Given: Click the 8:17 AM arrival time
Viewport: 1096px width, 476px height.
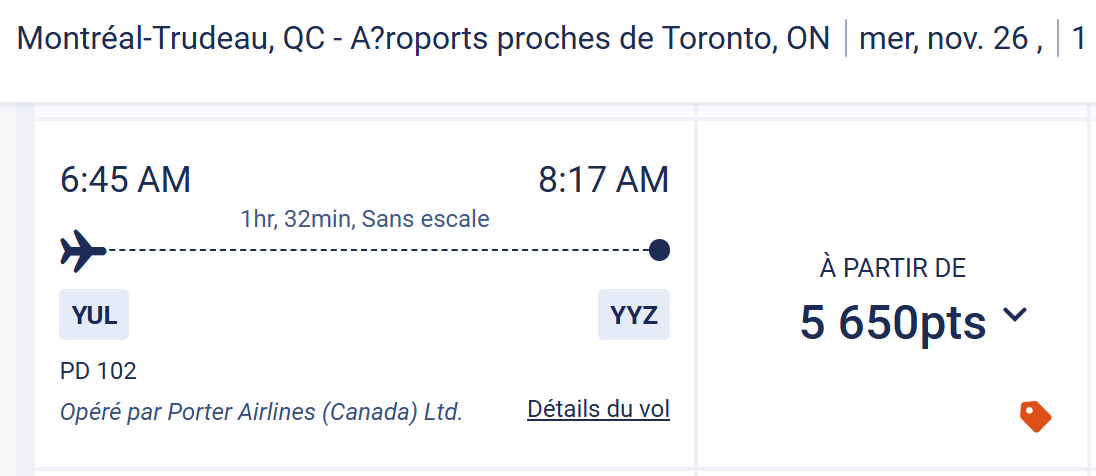Looking at the screenshot, I should coord(603,180).
